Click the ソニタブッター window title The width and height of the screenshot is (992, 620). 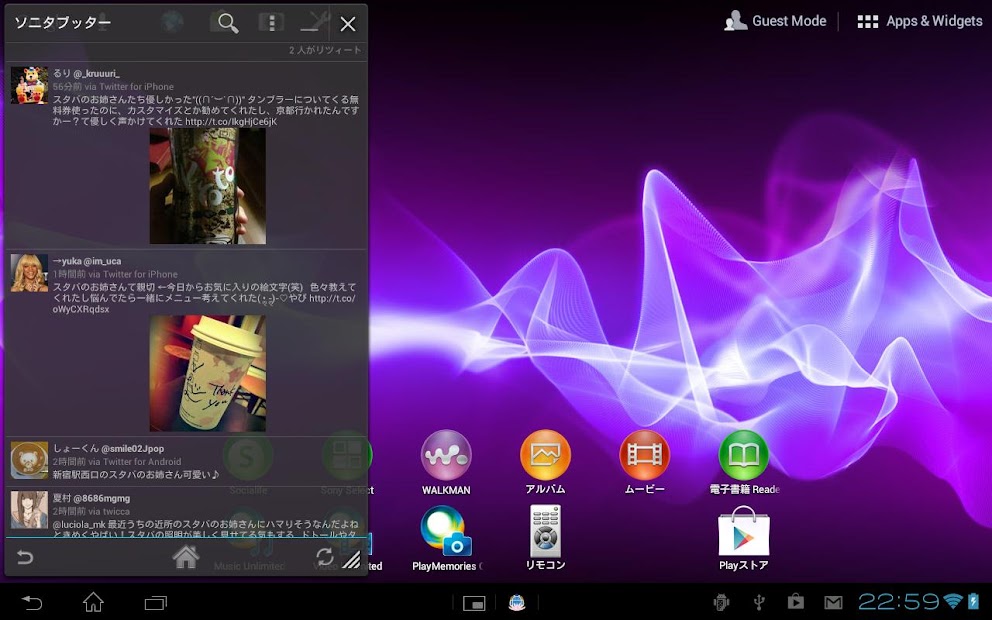63,23
